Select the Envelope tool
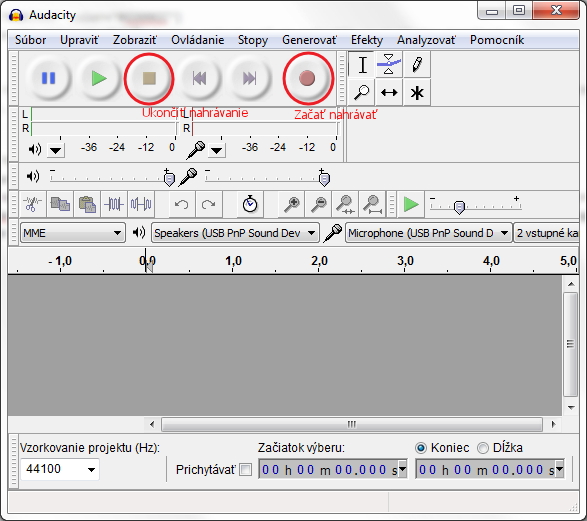This screenshot has height=521, width=587. [x=389, y=65]
